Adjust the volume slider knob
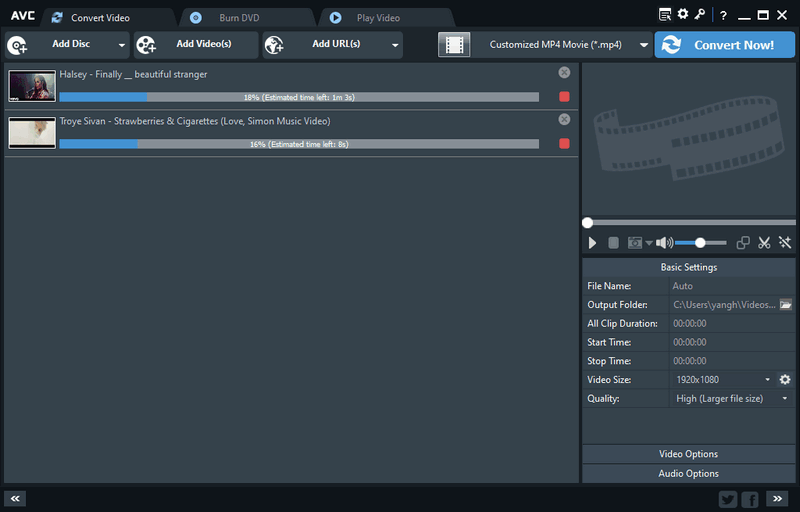The image size is (800, 512). (700, 243)
